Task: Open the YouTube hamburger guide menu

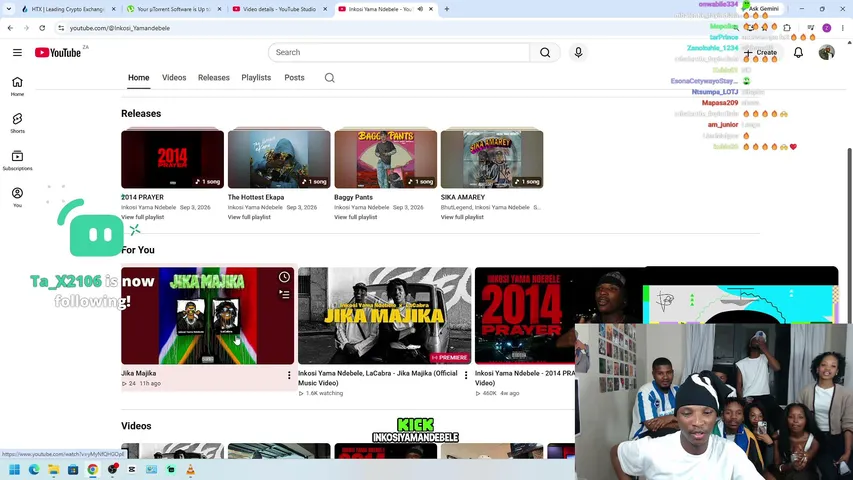Action: click(17, 52)
